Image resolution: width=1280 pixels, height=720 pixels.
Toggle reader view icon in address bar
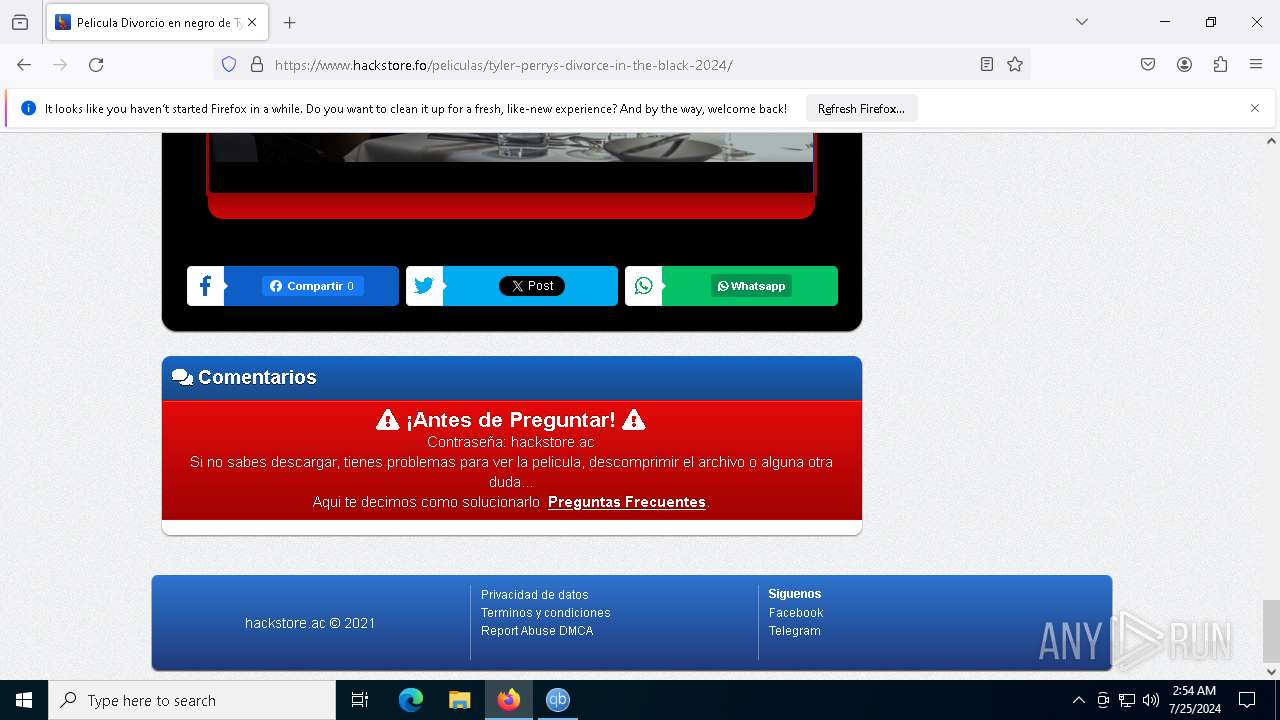tap(987, 64)
